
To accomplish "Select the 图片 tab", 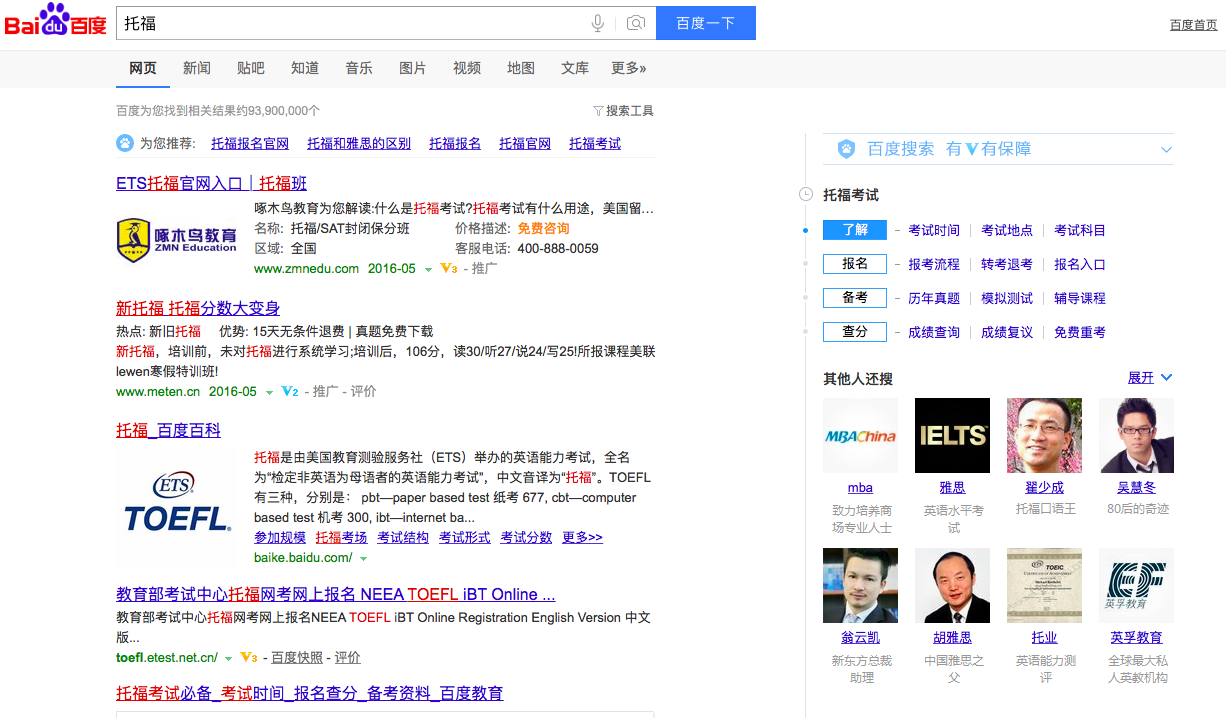I will pyautogui.click(x=413, y=68).
